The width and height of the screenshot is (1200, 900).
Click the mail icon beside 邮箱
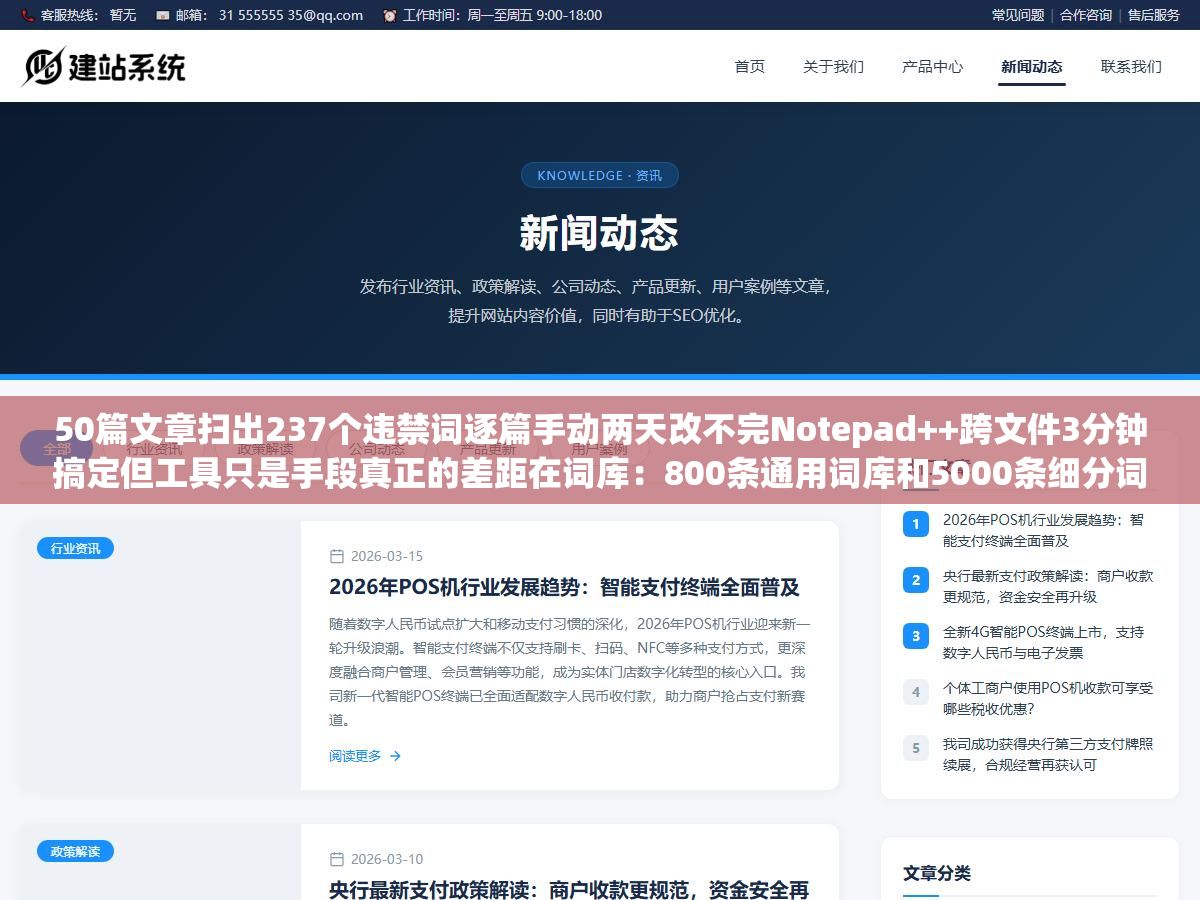pos(163,15)
